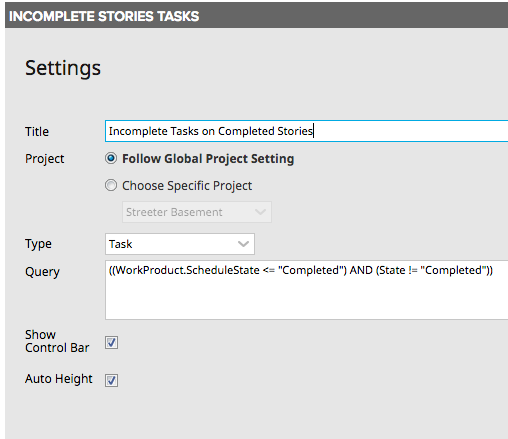Click chevron arrow of Type combo box
This screenshot has height=439, width=508.
pos(243,244)
